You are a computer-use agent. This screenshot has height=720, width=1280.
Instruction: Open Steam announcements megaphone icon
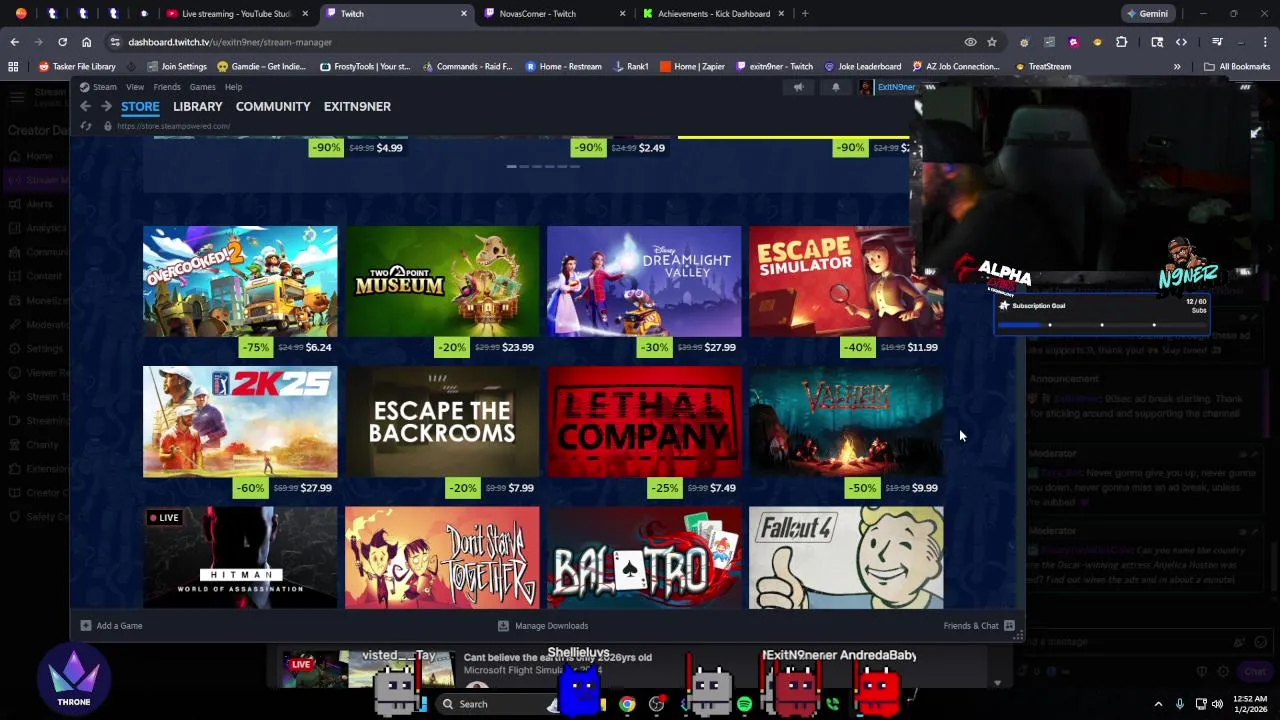coord(798,87)
